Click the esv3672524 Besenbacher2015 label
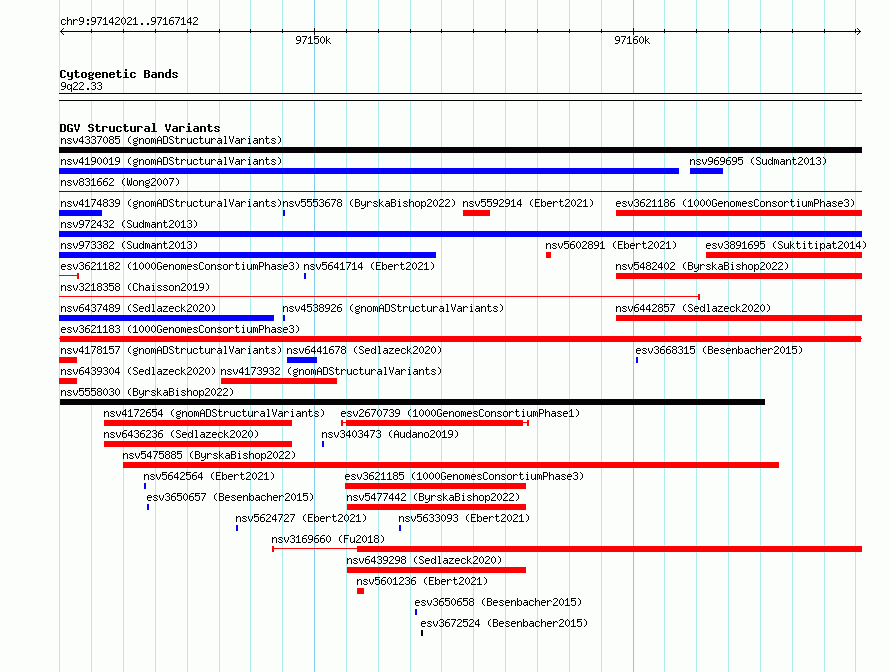The width and height of the screenshot is (890, 672). (504, 623)
